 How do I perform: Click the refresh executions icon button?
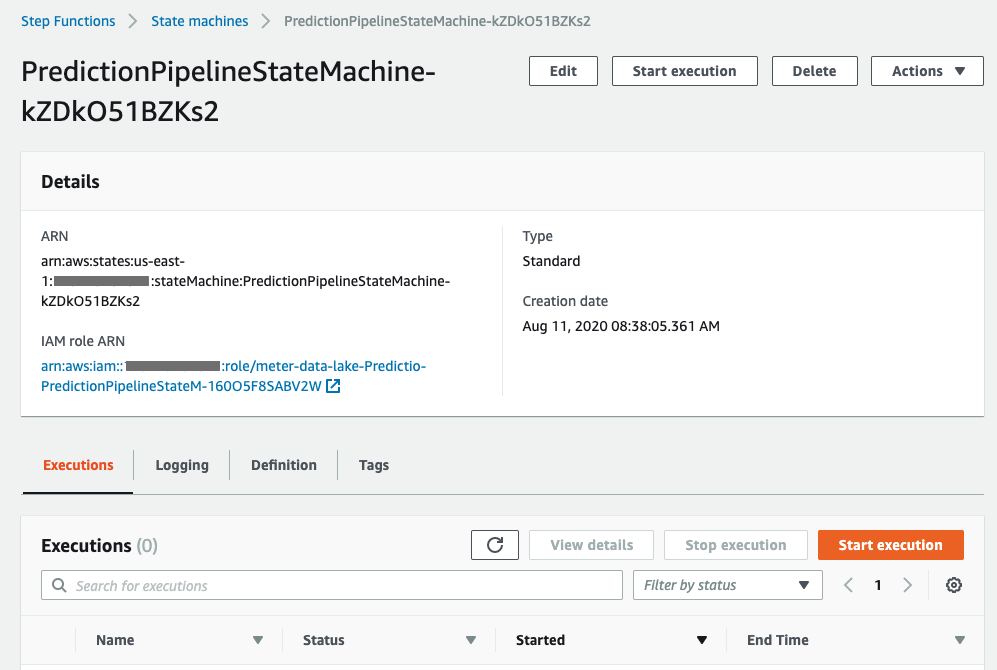click(495, 545)
